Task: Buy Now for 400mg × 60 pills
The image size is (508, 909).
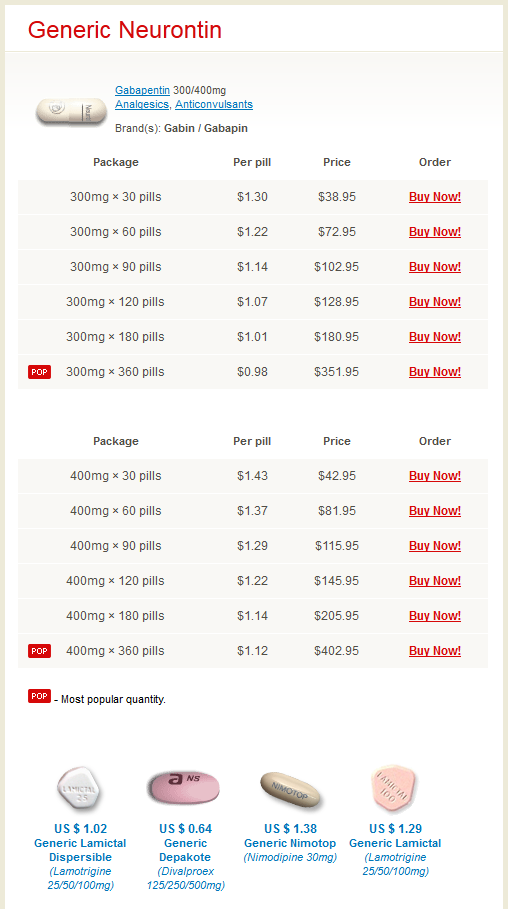Action: [435, 511]
